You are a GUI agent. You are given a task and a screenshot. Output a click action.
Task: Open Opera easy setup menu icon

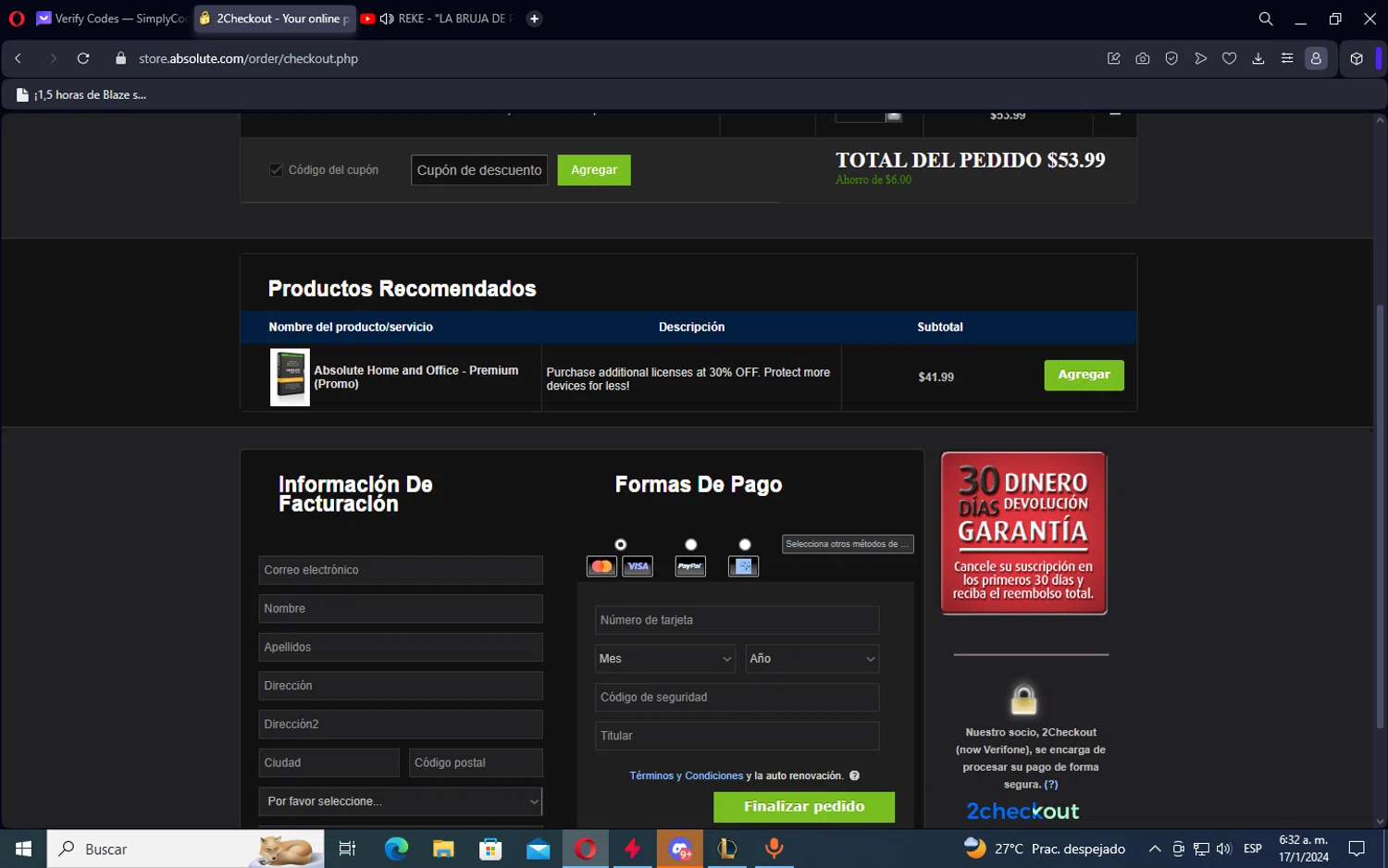1287,58
